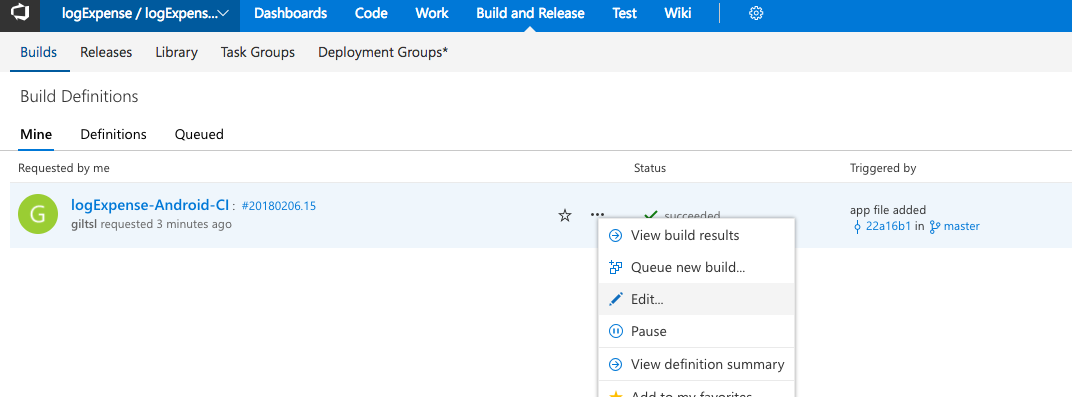Click the green succeeded checkmark icon

651,215
